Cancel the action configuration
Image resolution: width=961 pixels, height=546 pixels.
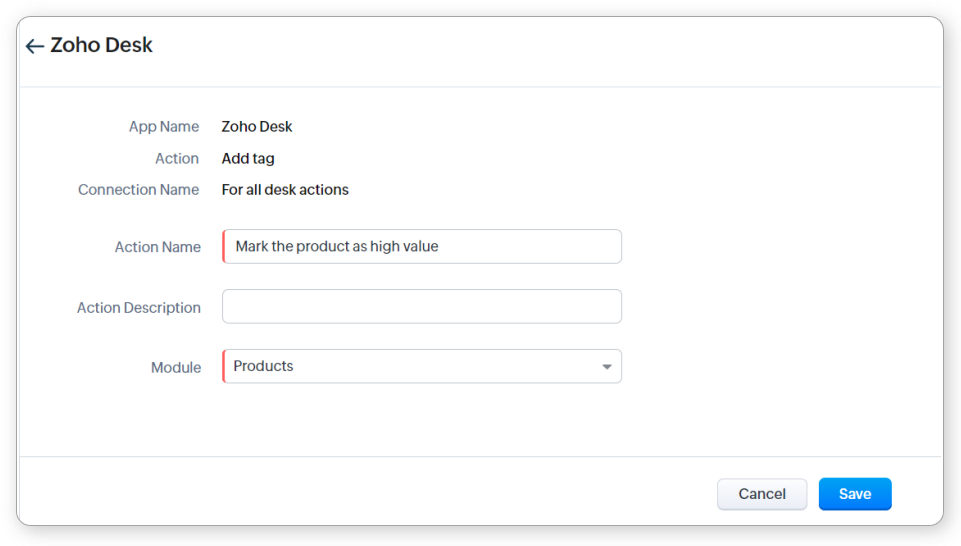(762, 494)
